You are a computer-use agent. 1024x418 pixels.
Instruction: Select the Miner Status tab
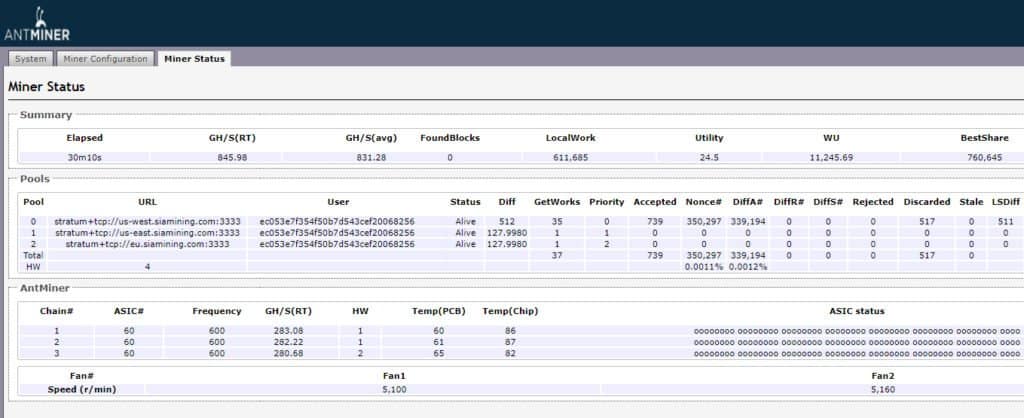(x=194, y=59)
